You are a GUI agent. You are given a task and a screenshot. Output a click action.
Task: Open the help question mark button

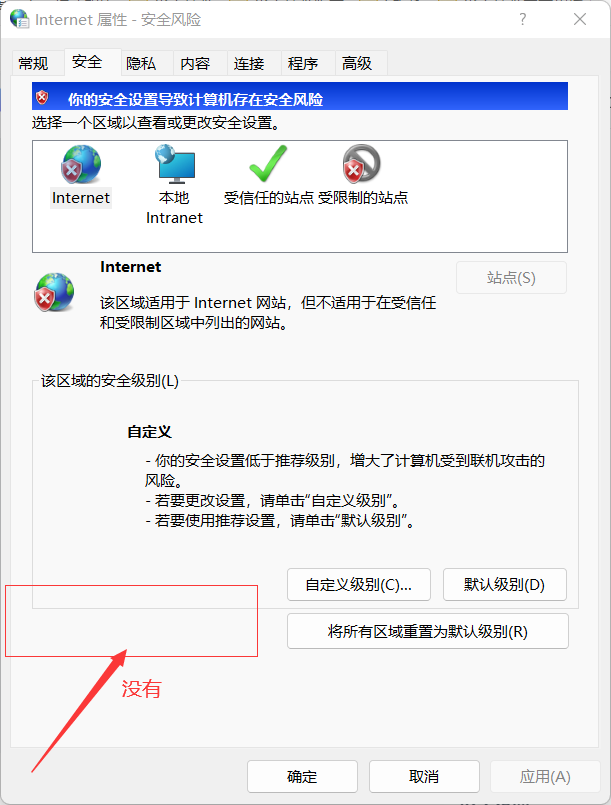523,20
